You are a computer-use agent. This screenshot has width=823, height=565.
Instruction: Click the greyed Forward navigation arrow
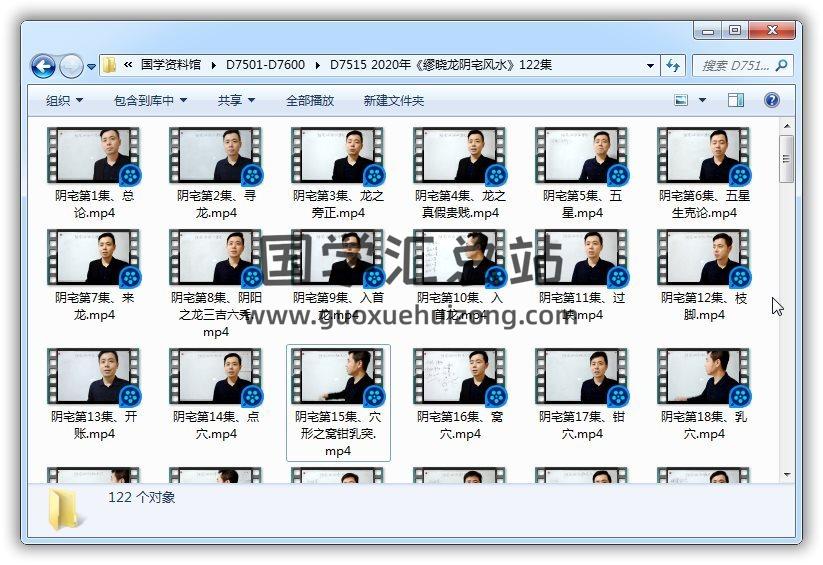point(71,66)
